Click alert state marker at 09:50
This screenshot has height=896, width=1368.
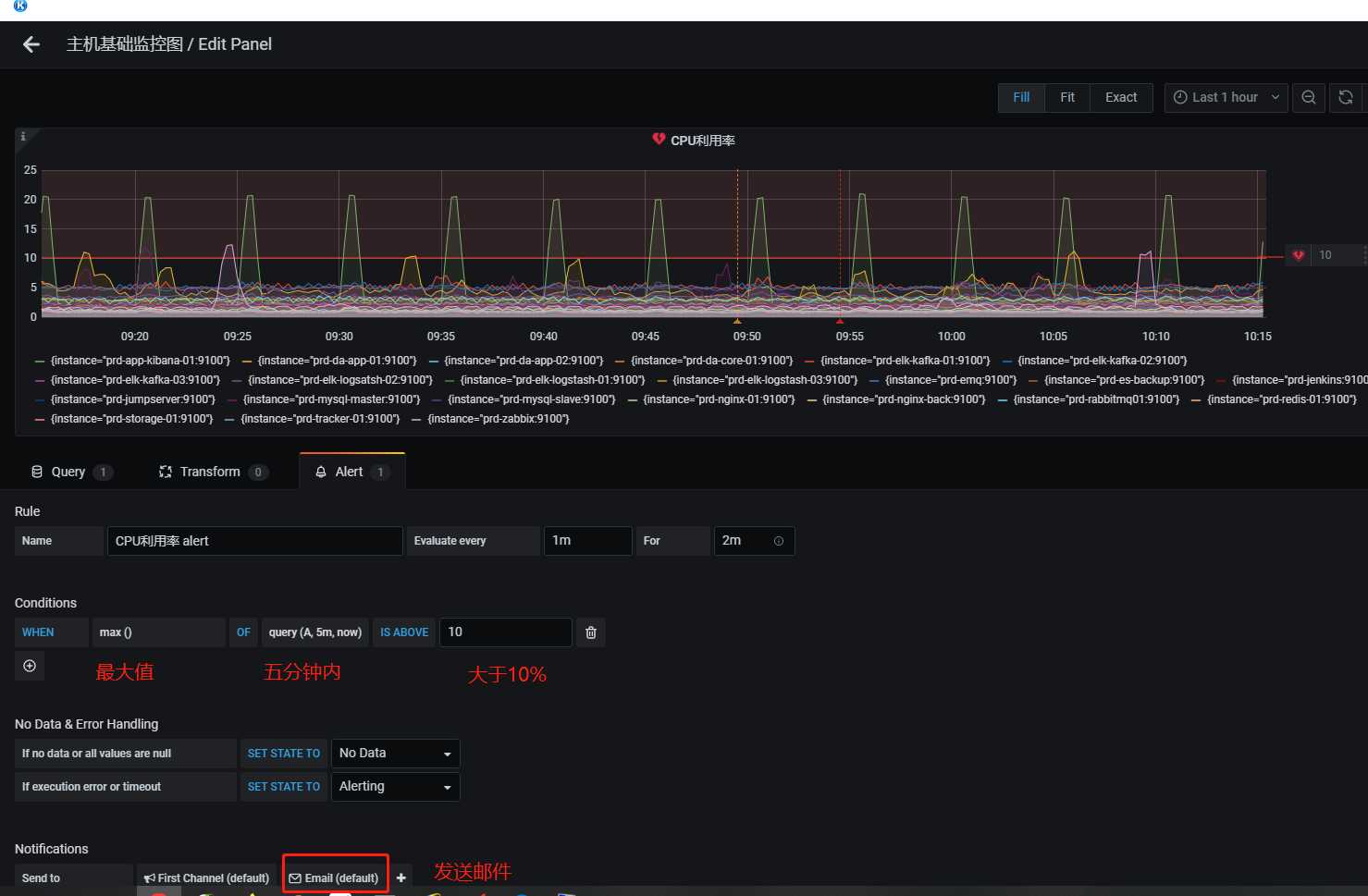coord(737,321)
